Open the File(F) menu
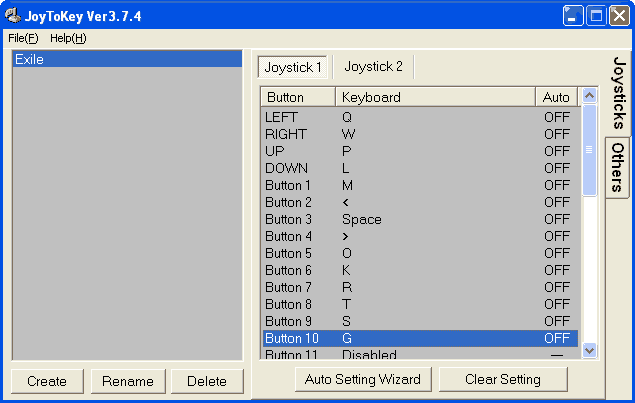The height and width of the screenshot is (403, 635). 23,38
